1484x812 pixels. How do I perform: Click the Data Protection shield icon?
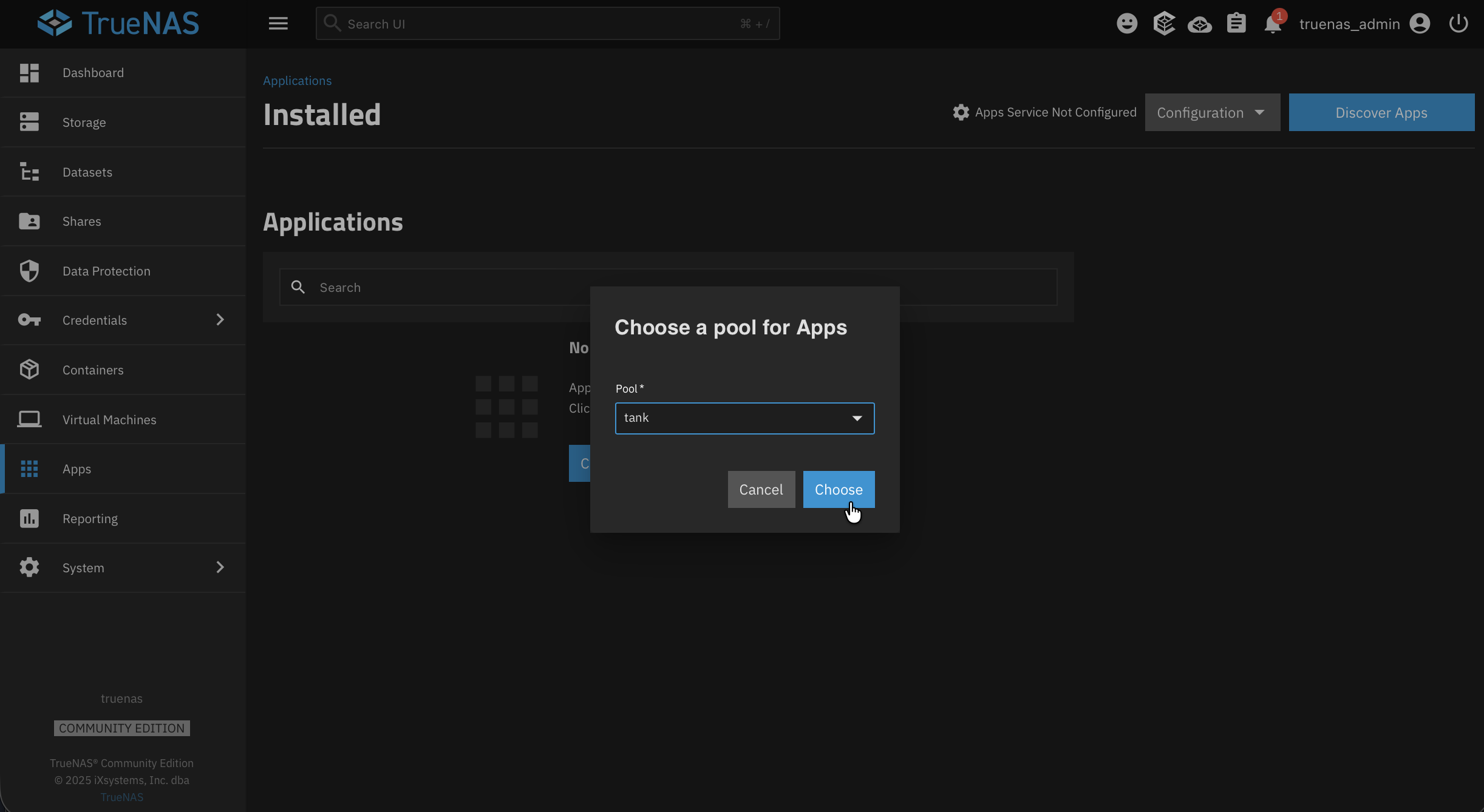pyautogui.click(x=29, y=271)
